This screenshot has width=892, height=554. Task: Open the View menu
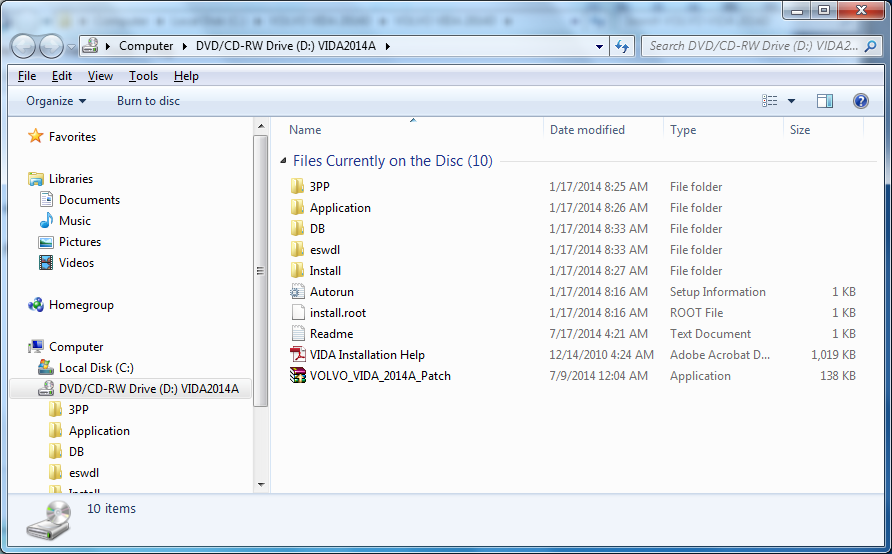click(100, 76)
